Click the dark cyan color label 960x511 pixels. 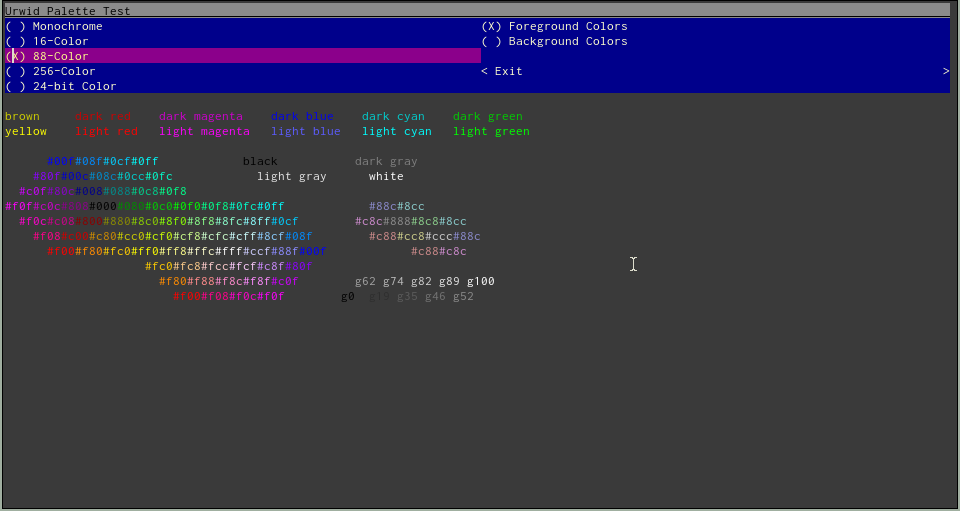tap(393, 116)
